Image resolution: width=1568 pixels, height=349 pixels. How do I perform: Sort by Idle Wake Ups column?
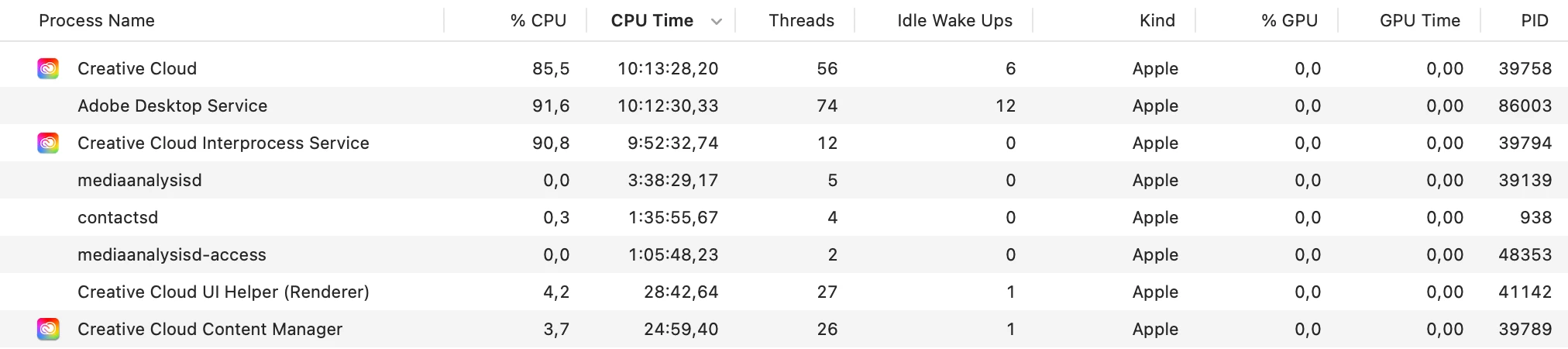(954, 21)
